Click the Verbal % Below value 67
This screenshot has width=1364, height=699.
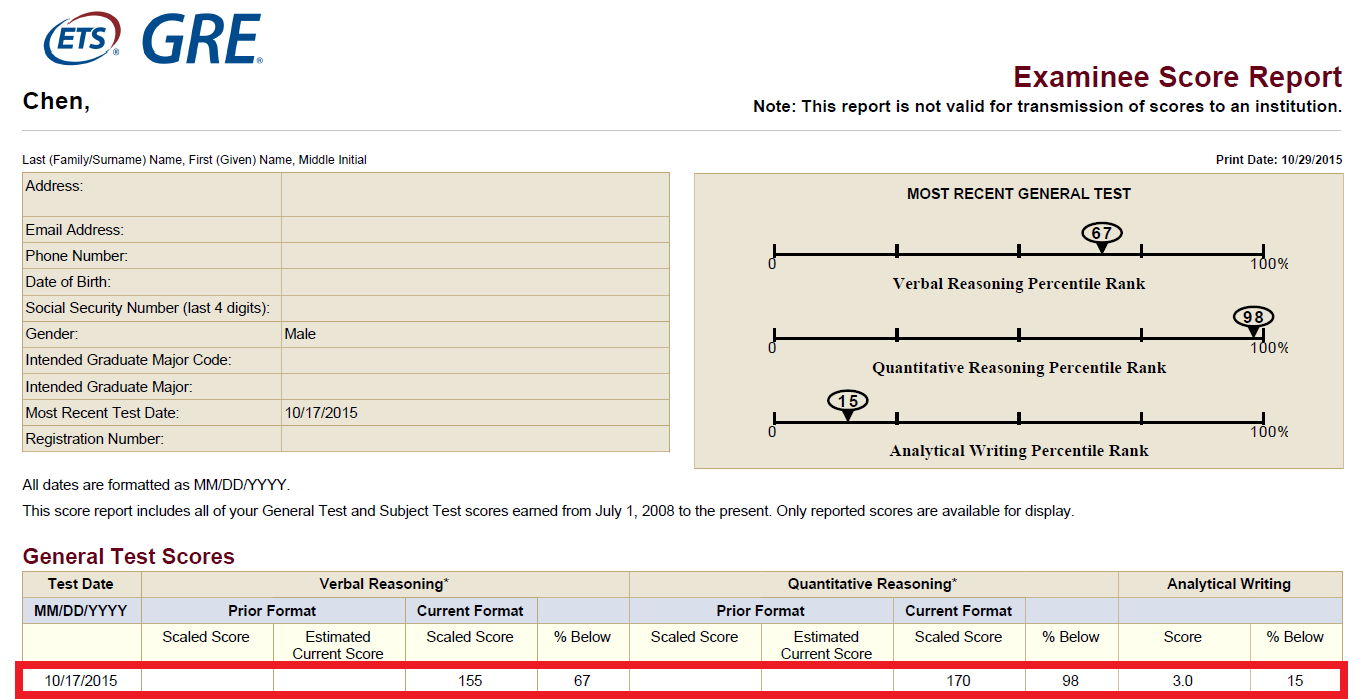tap(582, 681)
